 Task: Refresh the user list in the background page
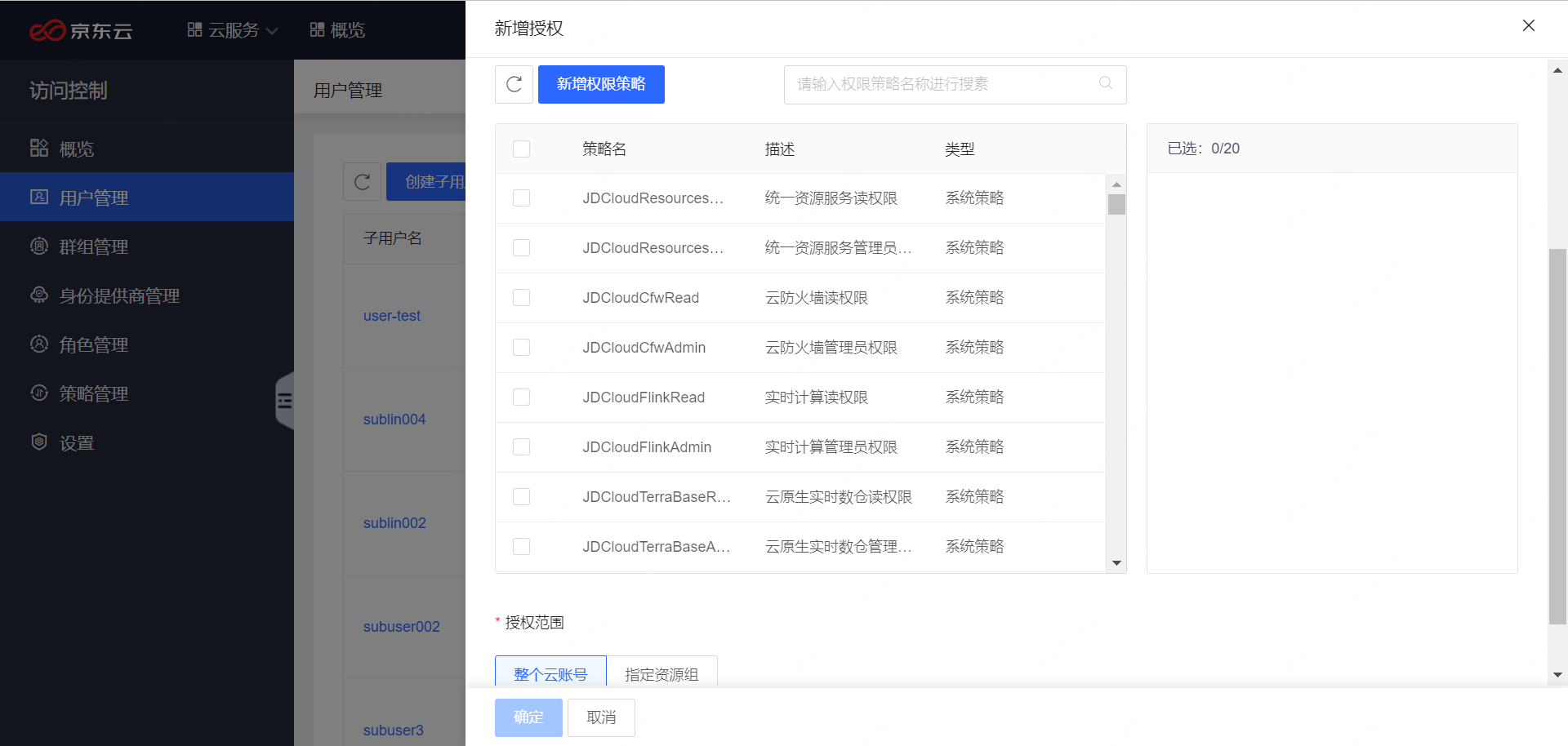pyautogui.click(x=363, y=182)
